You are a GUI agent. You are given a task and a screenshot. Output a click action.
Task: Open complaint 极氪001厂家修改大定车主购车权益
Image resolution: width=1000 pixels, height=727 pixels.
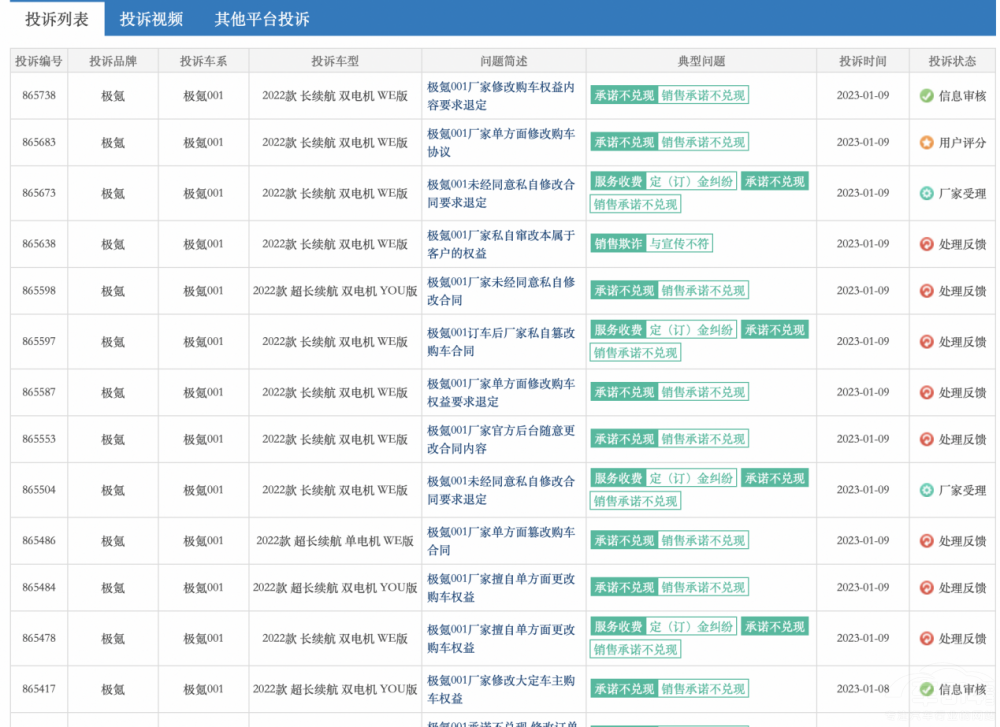[501, 689]
